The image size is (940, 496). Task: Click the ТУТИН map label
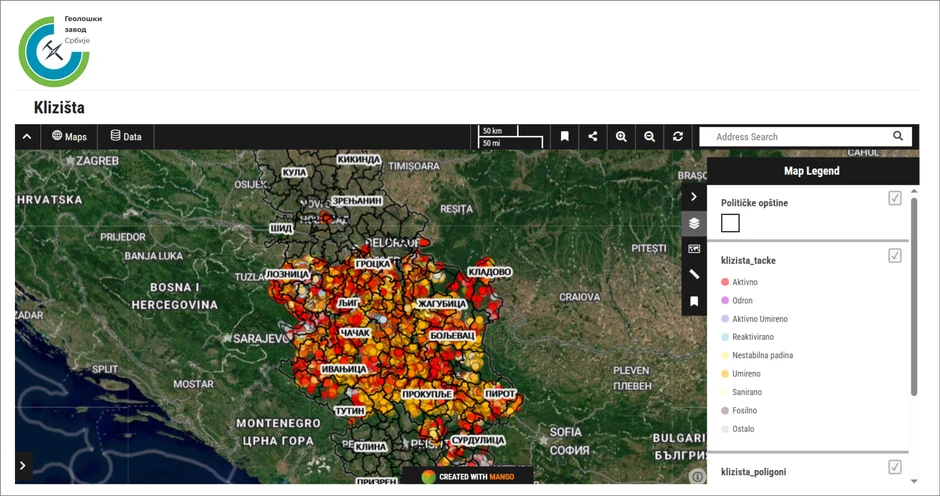tap(350, 411)
